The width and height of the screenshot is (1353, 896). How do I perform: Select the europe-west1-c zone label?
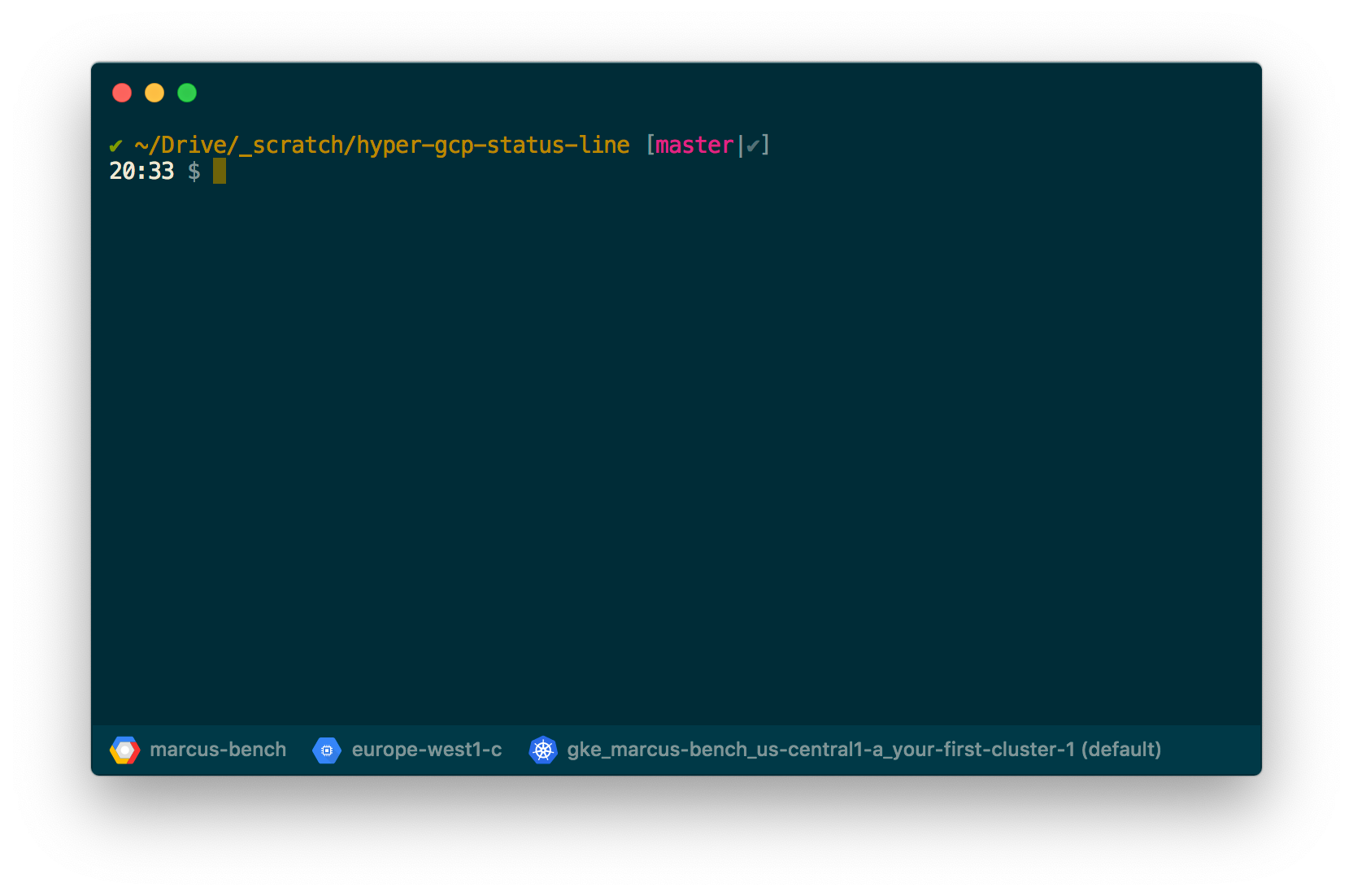pos(426,750)
